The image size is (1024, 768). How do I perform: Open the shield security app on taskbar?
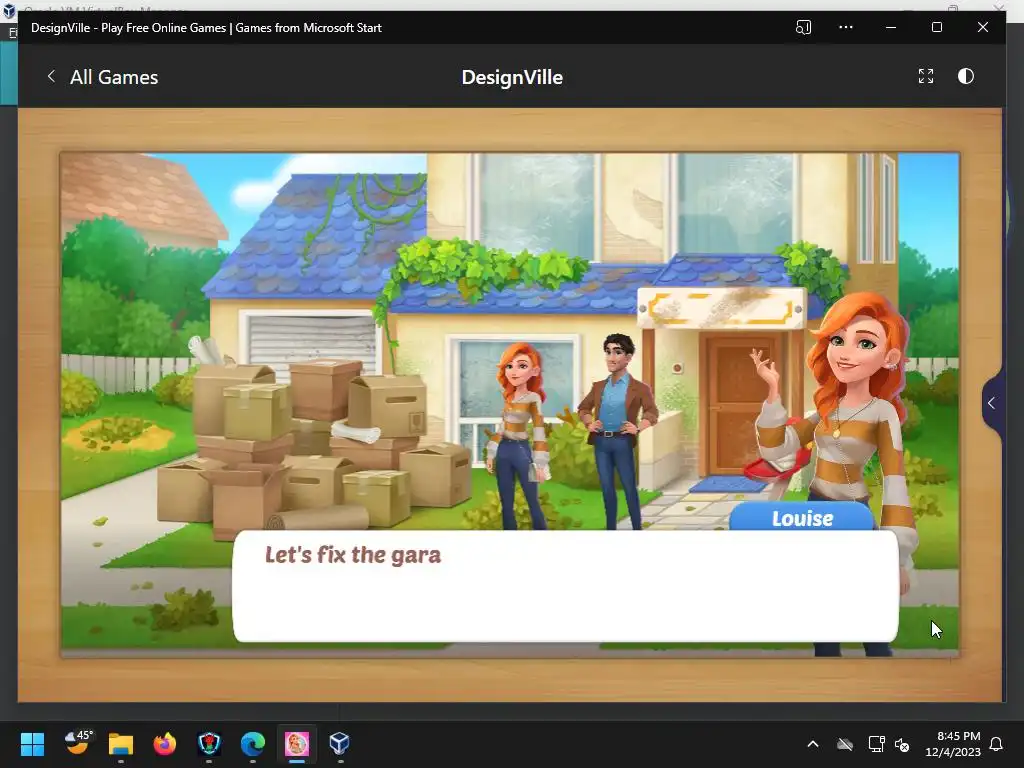point(209,744)
